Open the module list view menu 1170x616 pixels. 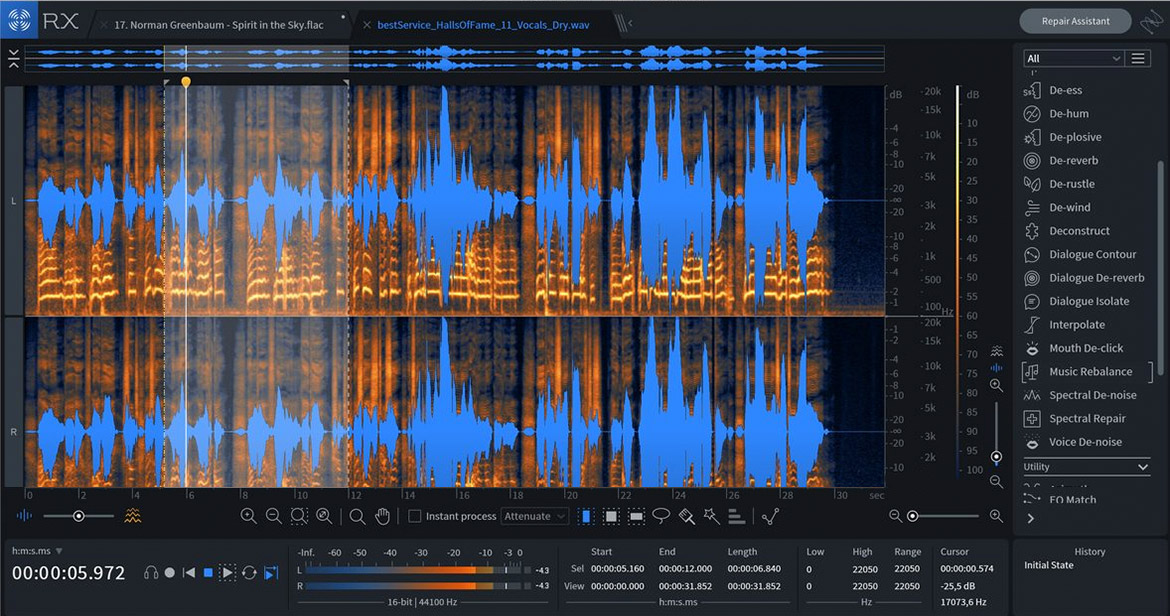pos(1138,58)
